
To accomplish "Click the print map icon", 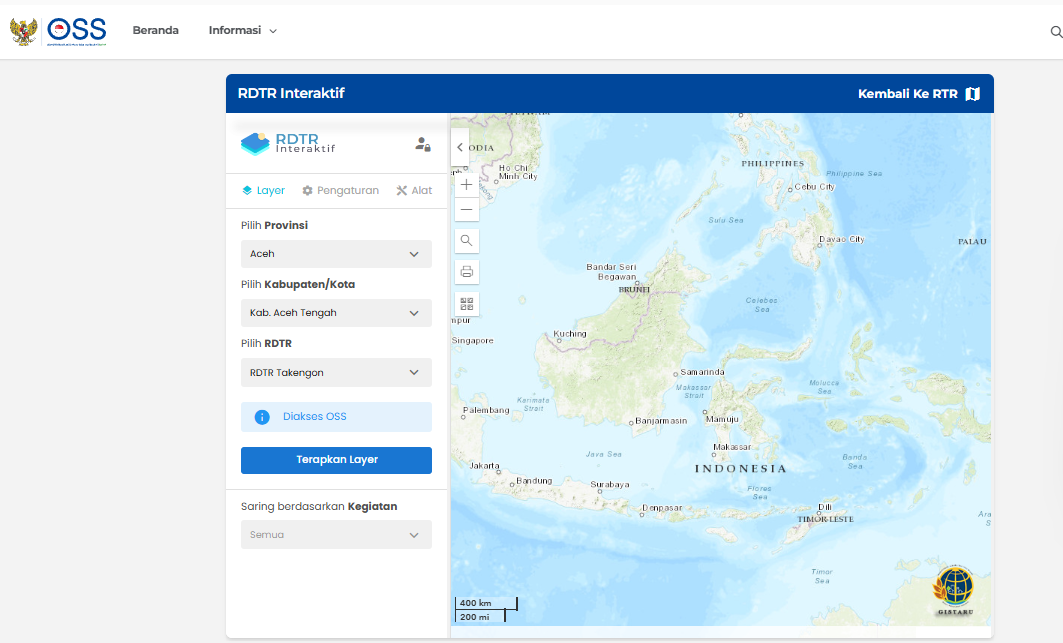I will click(x=466, y=272).
